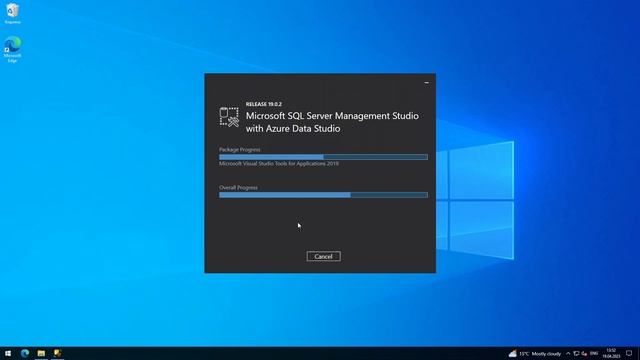
Task: Click the Mostly cloudy weather text
Action: (x=546, y=353)
